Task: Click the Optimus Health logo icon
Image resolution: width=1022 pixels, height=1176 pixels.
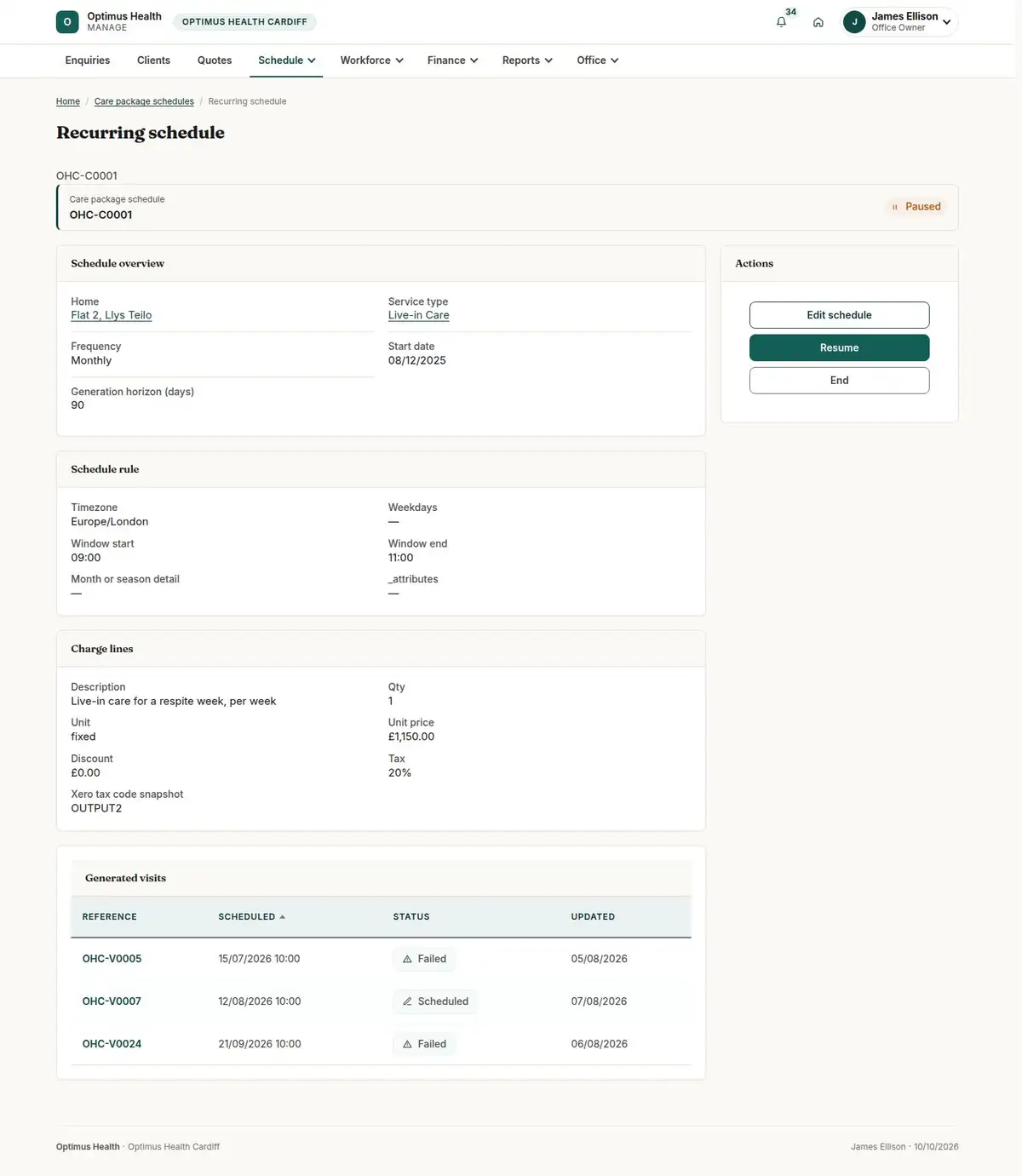Action: [x=67, y=22]
